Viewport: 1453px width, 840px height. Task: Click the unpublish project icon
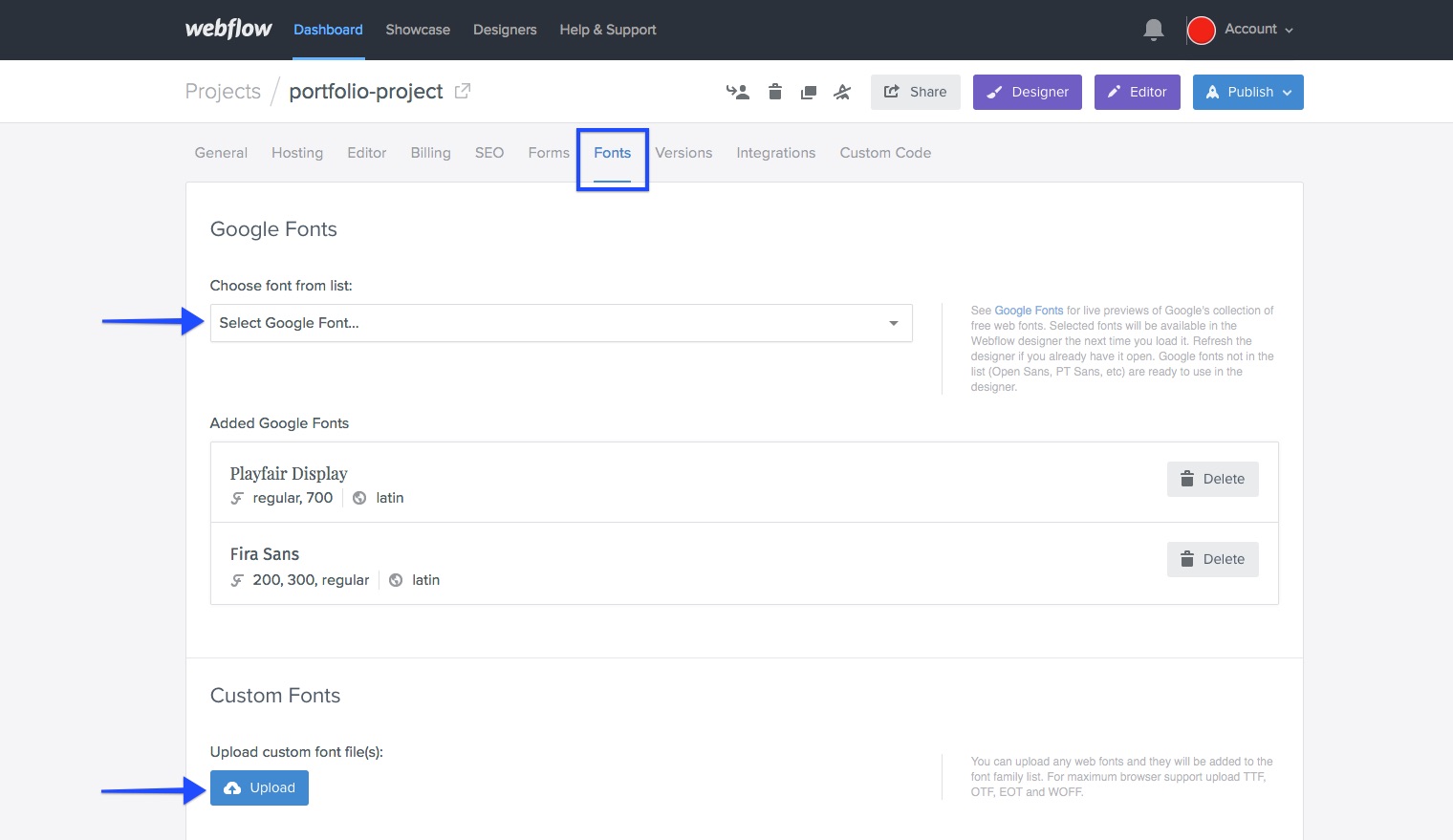[842, 92]
